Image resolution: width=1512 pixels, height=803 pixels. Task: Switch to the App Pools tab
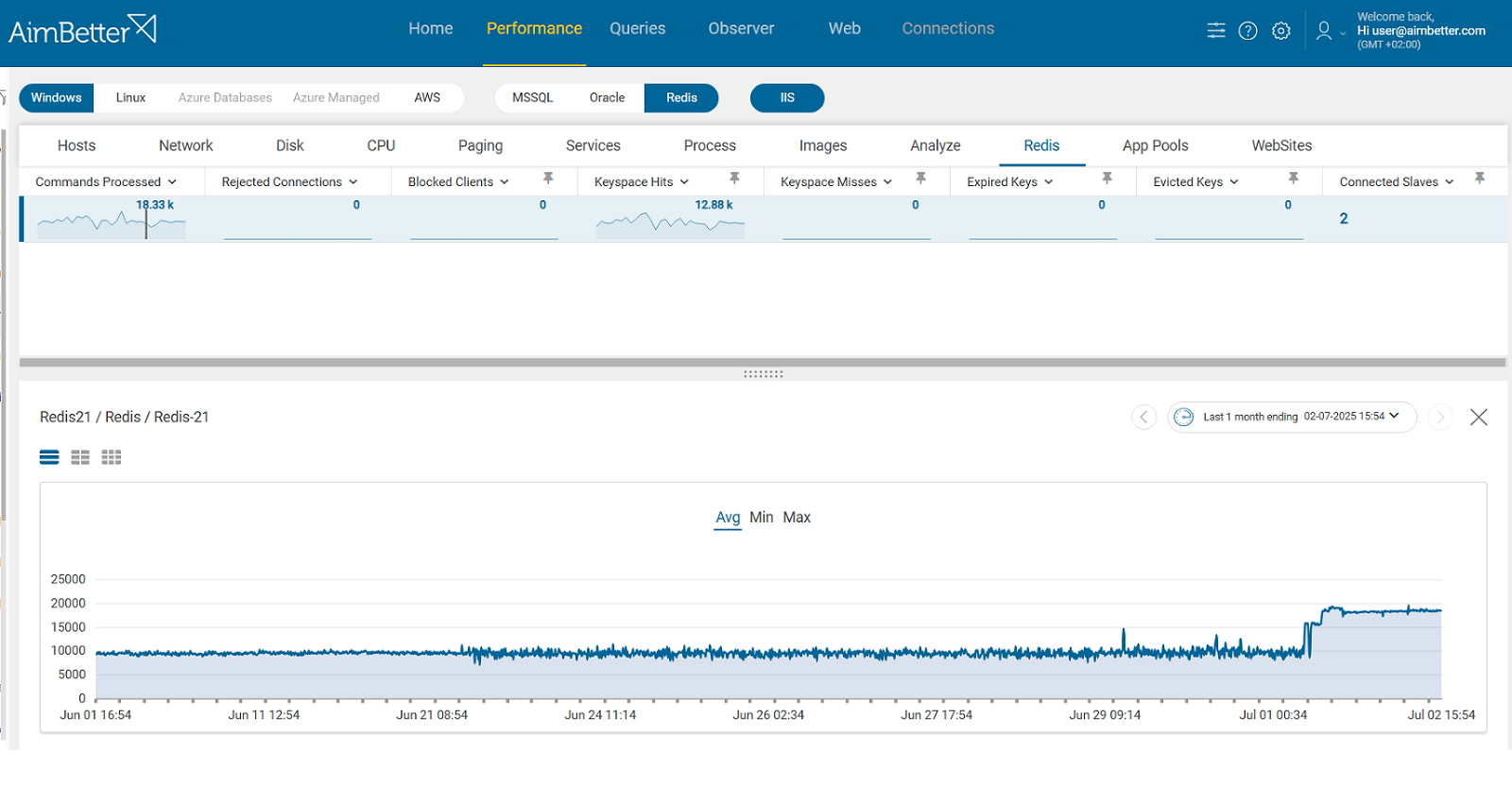[x=1156, y=145]
